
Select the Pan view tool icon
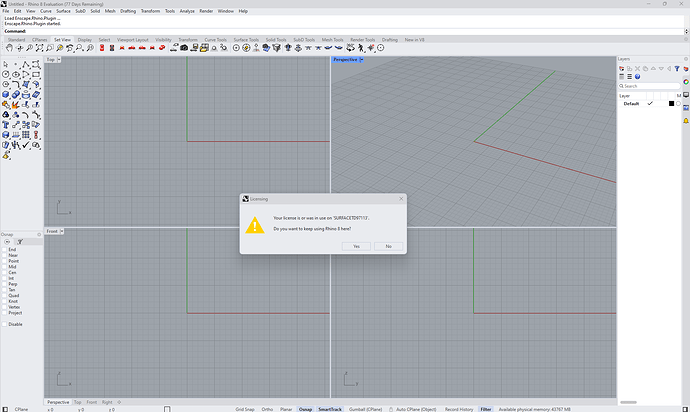click(8, 49)
